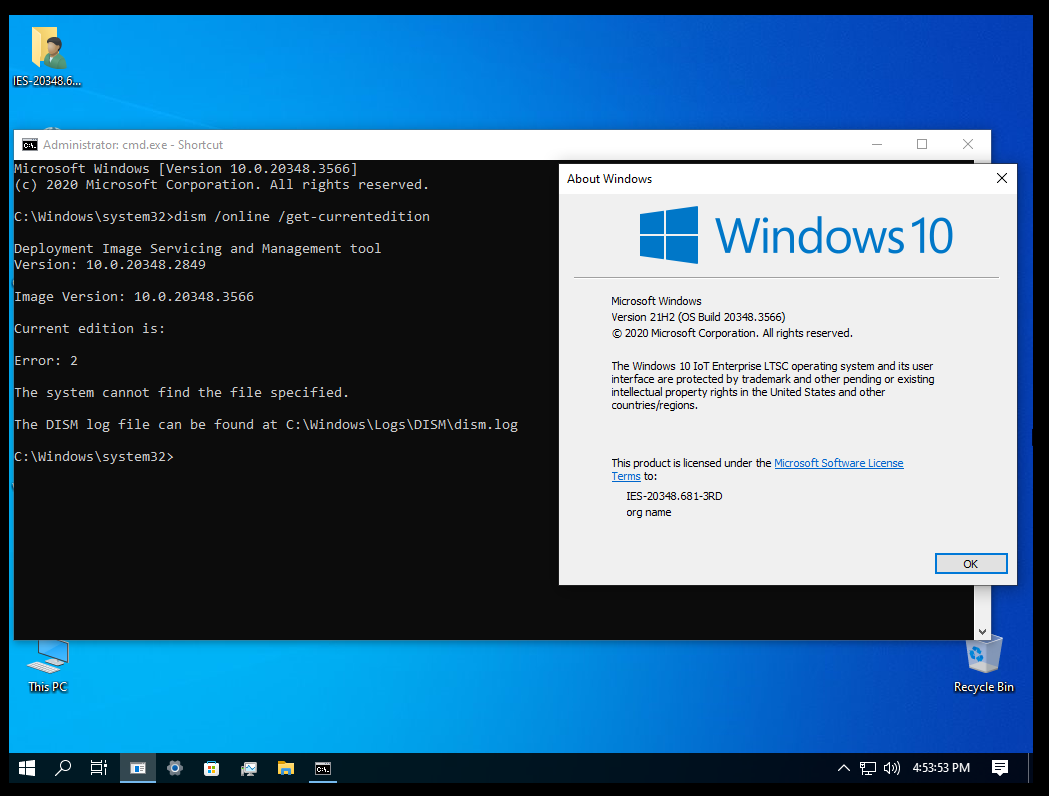
Task: Close the Administrator cmd.exe window
Action: point(967,144)
